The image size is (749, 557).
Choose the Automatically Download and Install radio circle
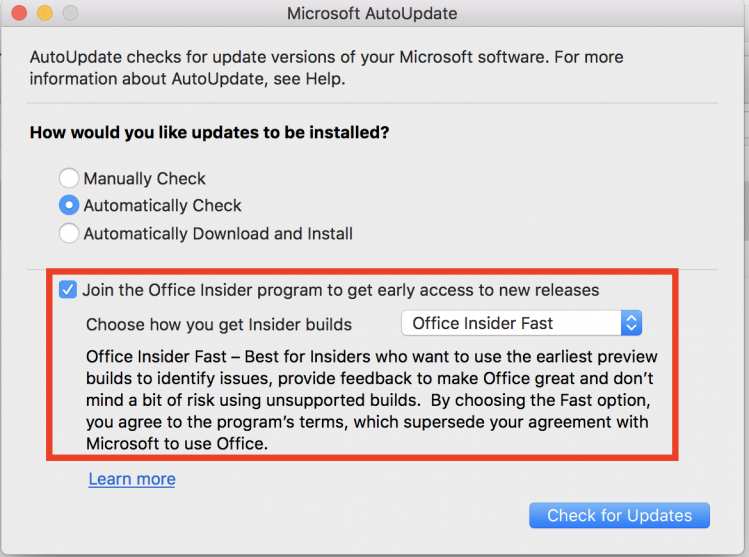(69, 234)
